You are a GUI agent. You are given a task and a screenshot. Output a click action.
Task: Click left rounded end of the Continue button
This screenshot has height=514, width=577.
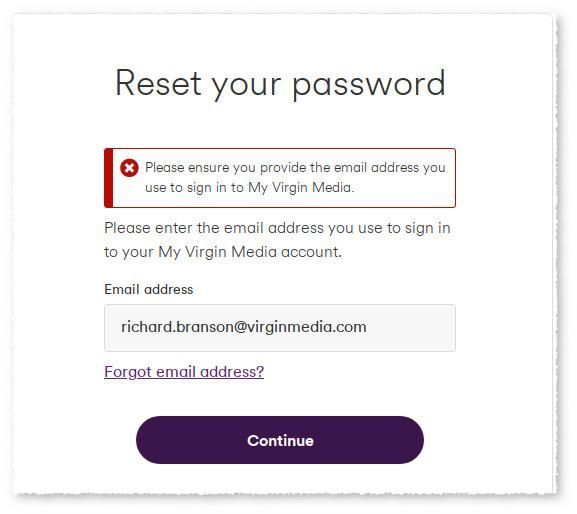tap(151, 440)
